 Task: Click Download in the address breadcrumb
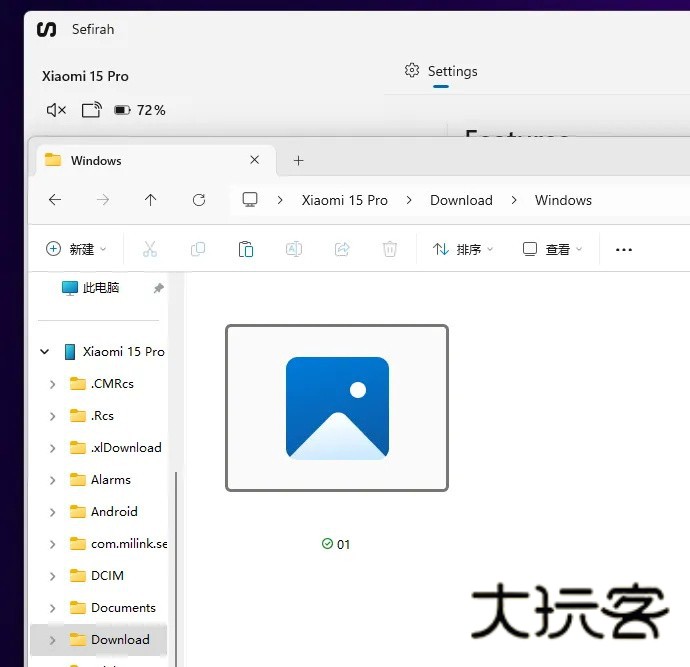(461, 200)
